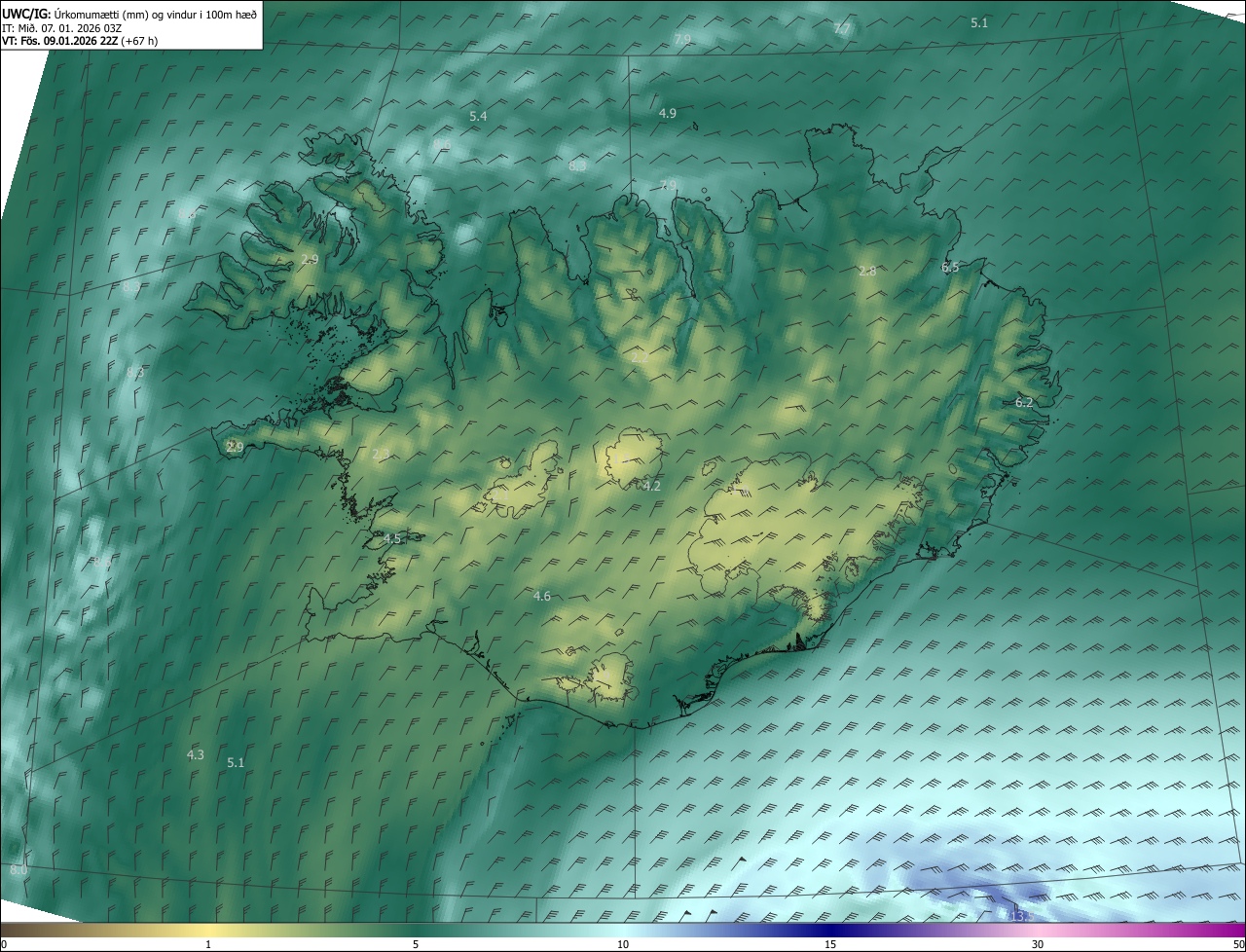Click the '4.3' value over the southwest ocean
1246x952 pixels.
[x=195, y=754]
